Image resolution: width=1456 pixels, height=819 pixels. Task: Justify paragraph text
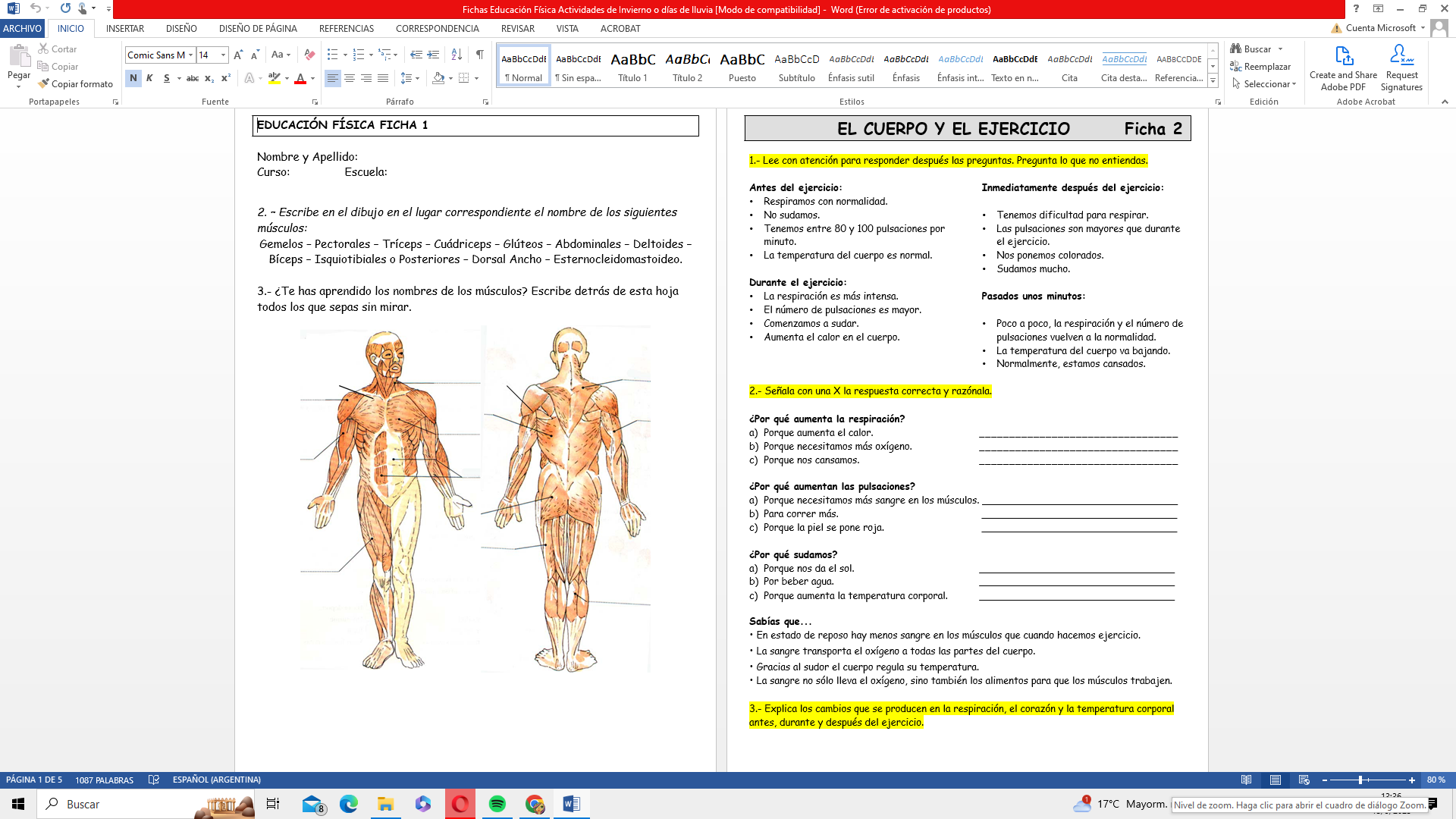coord(383,78)
